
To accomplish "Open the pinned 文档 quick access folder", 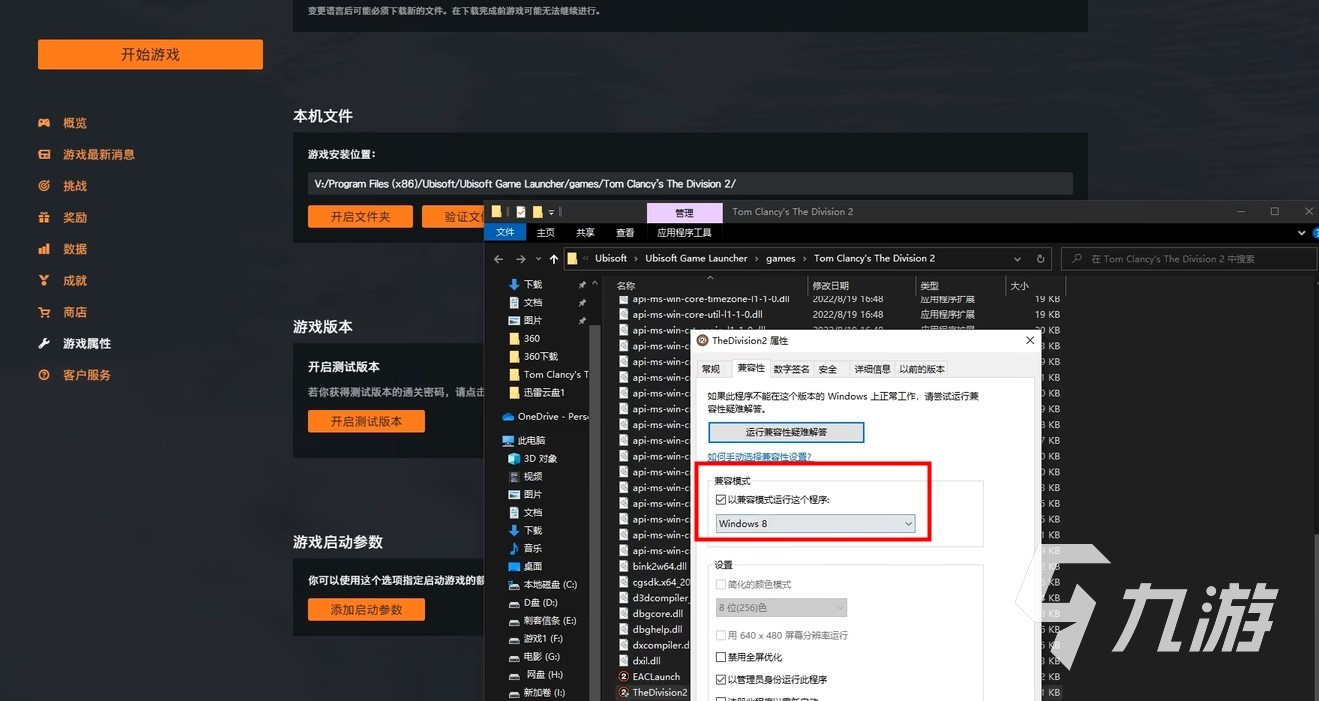I will tap(533, 303).
